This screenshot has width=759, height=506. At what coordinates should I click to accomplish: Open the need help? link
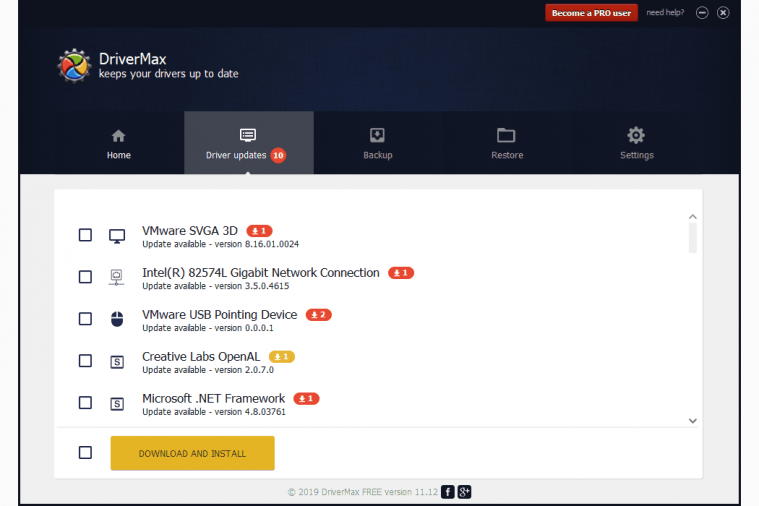pyautogui.click(x=666, y=13)
